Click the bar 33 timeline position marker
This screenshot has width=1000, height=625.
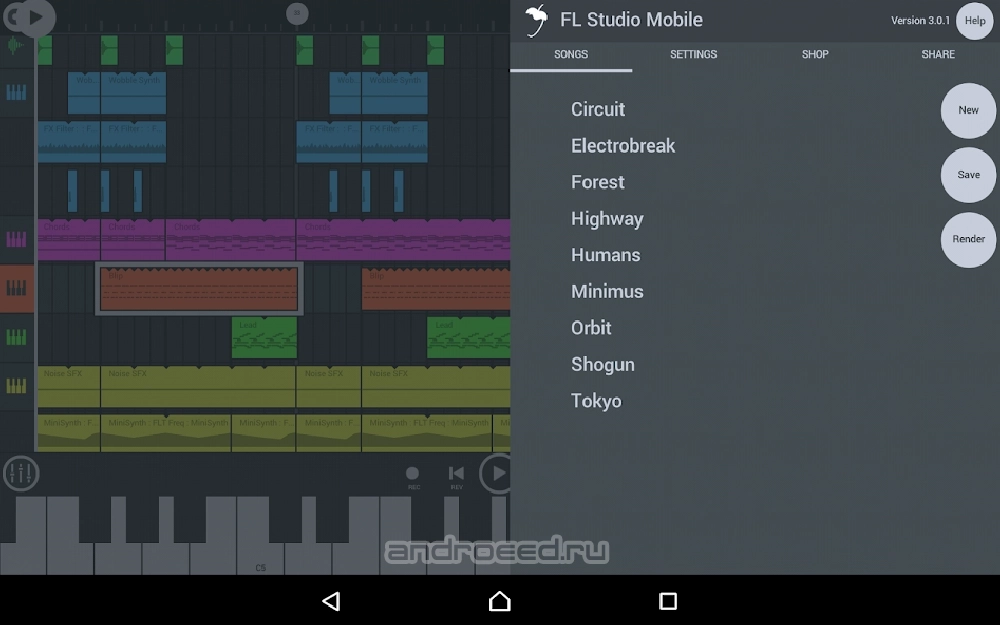[297, 13]
